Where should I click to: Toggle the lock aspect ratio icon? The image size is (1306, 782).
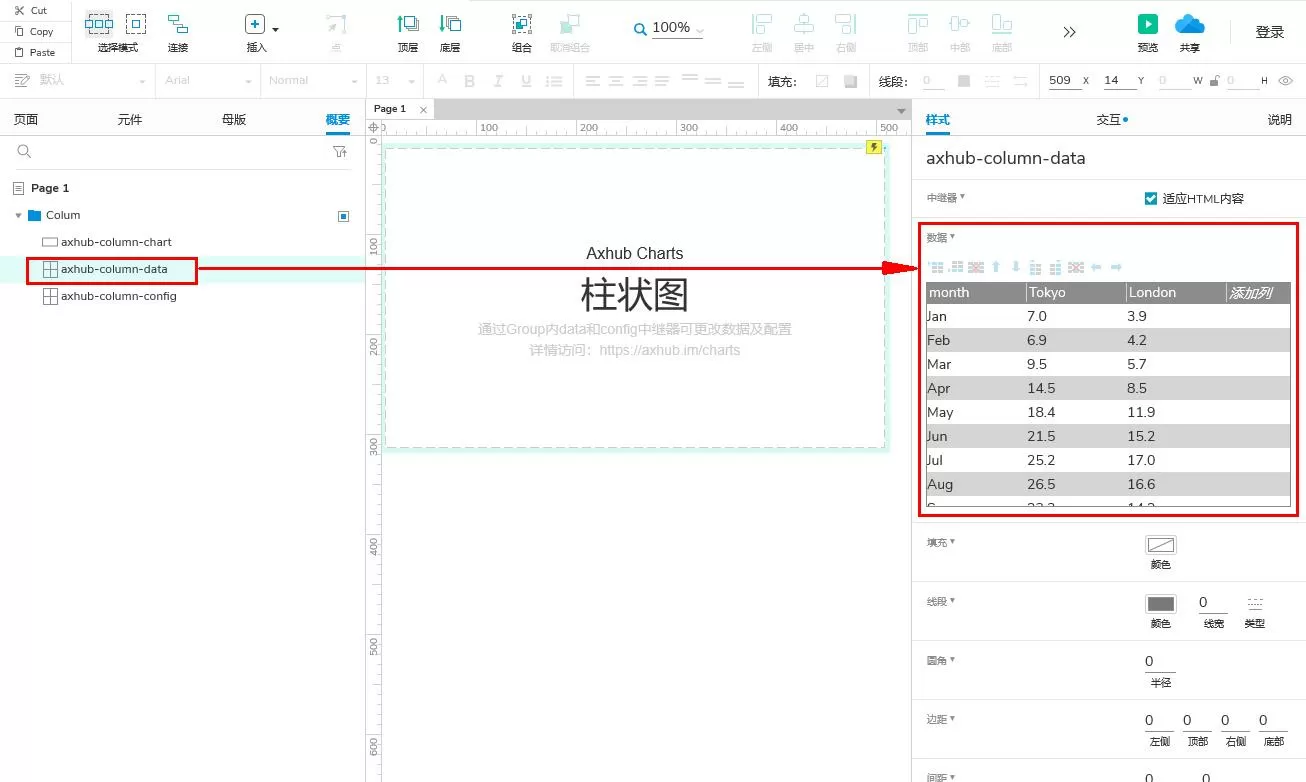[1214, 81]
